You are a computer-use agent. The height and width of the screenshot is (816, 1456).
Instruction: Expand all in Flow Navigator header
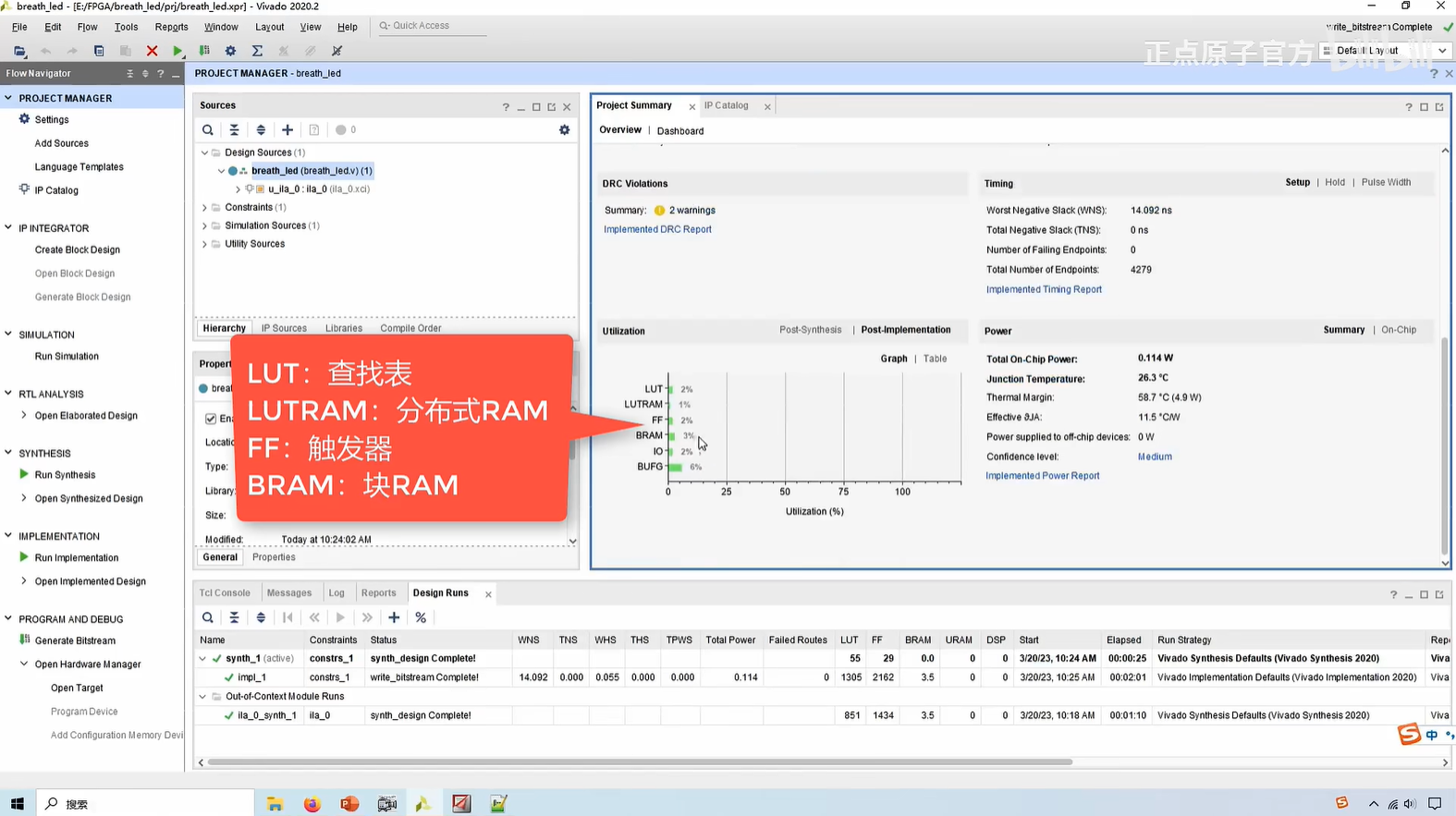[x=145, y=74]
